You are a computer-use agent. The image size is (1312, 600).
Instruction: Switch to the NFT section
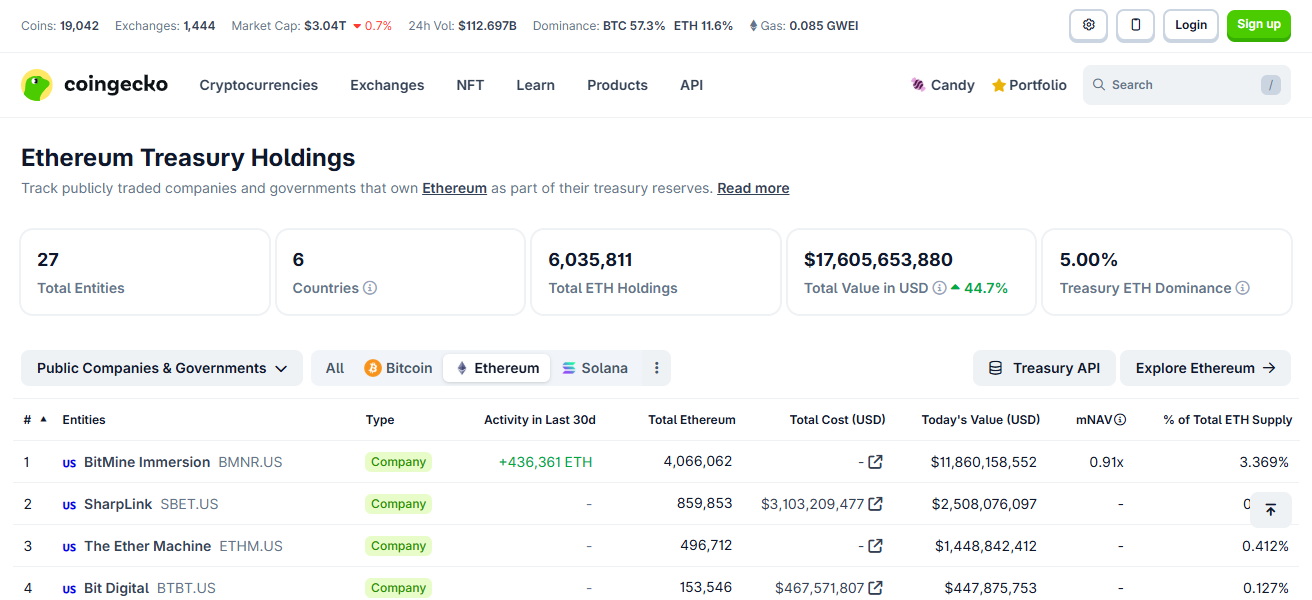[x=470, y=85]
